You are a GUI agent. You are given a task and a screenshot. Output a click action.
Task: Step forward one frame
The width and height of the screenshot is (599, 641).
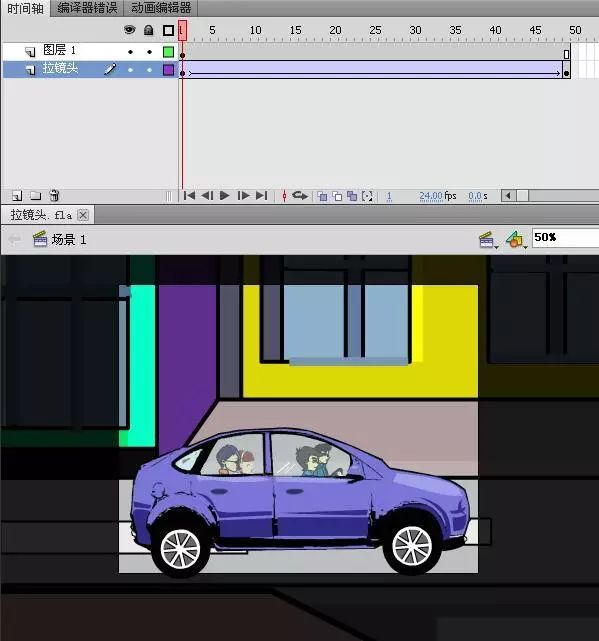pos(243,196)
